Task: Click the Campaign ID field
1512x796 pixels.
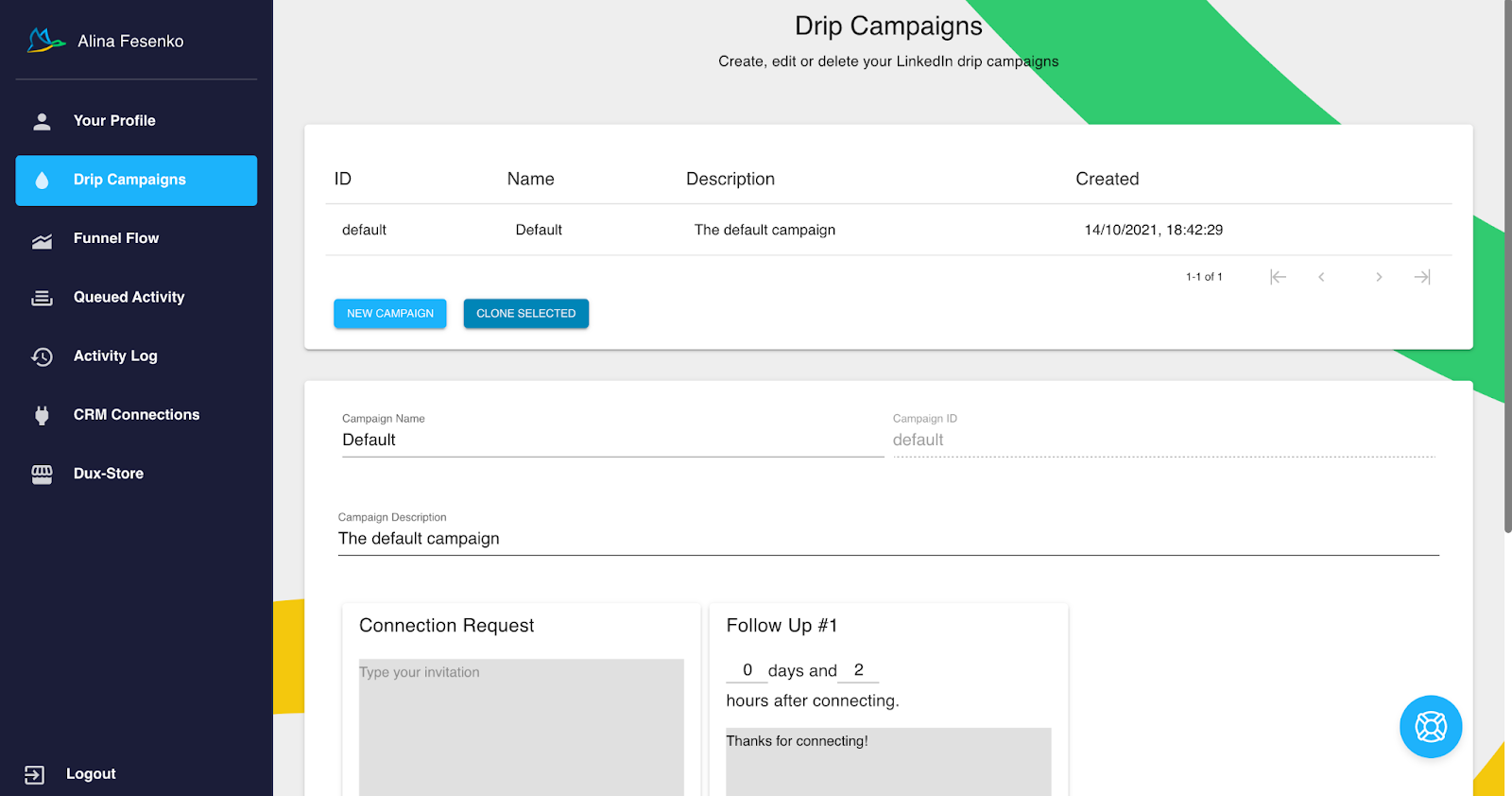Action: pyautogui.click(x=1163, y=441)
